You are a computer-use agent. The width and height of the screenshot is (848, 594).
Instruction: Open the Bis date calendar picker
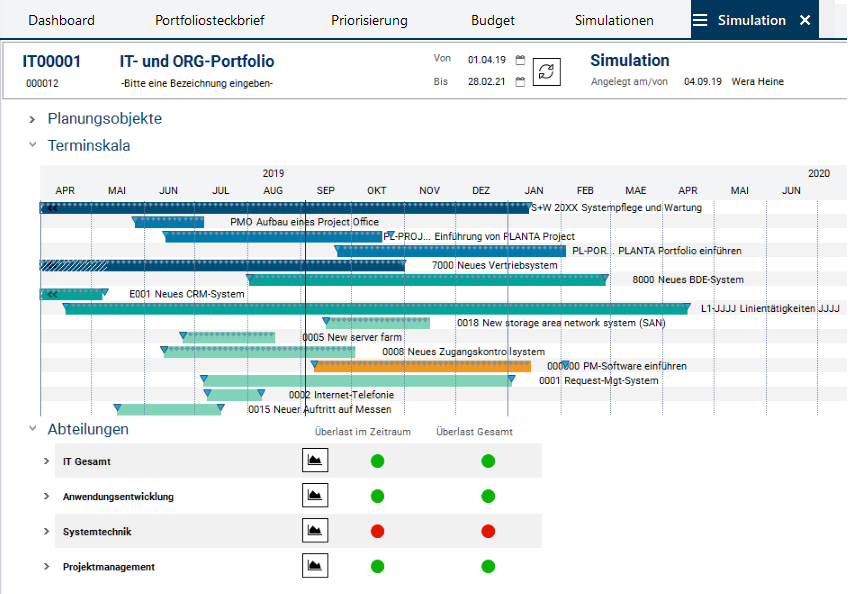click(520, 83)
